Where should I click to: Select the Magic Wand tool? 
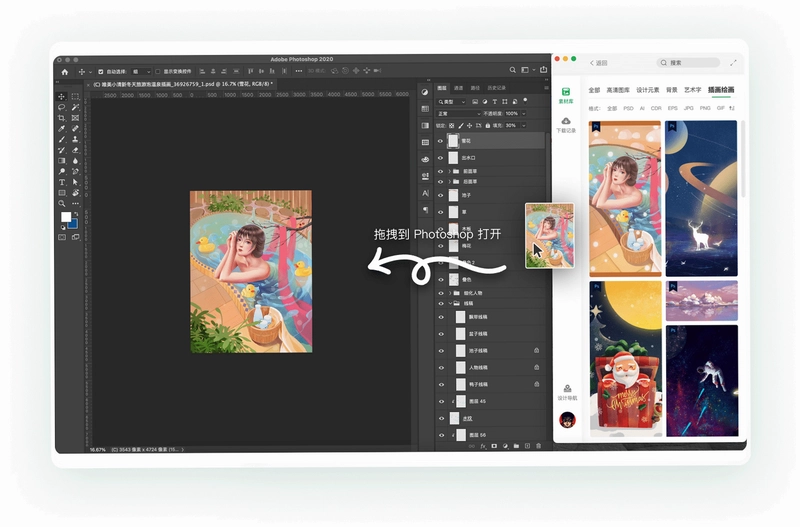(76, 107)
